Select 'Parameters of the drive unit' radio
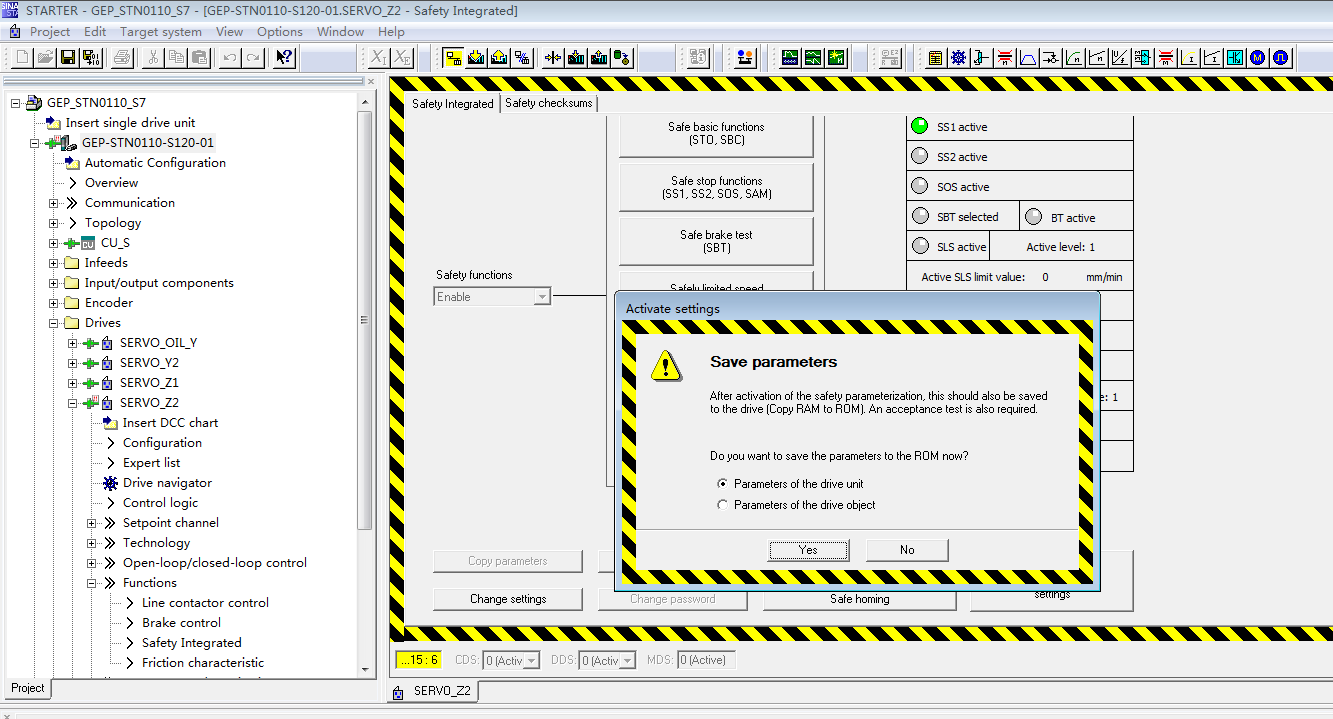The image size is (1333, 719). pos(723,484)
